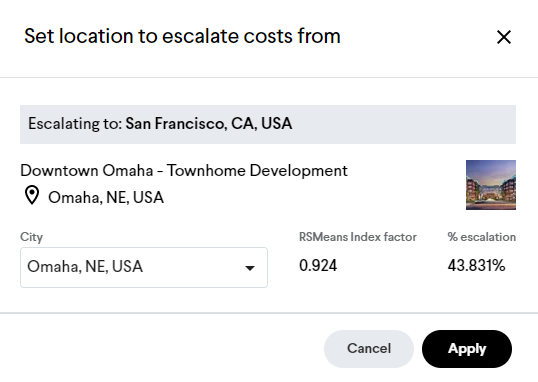This screenshot has width=538, height=382.
Task: Select the 0.924 index factor value
Action: (x=318, y=266)
